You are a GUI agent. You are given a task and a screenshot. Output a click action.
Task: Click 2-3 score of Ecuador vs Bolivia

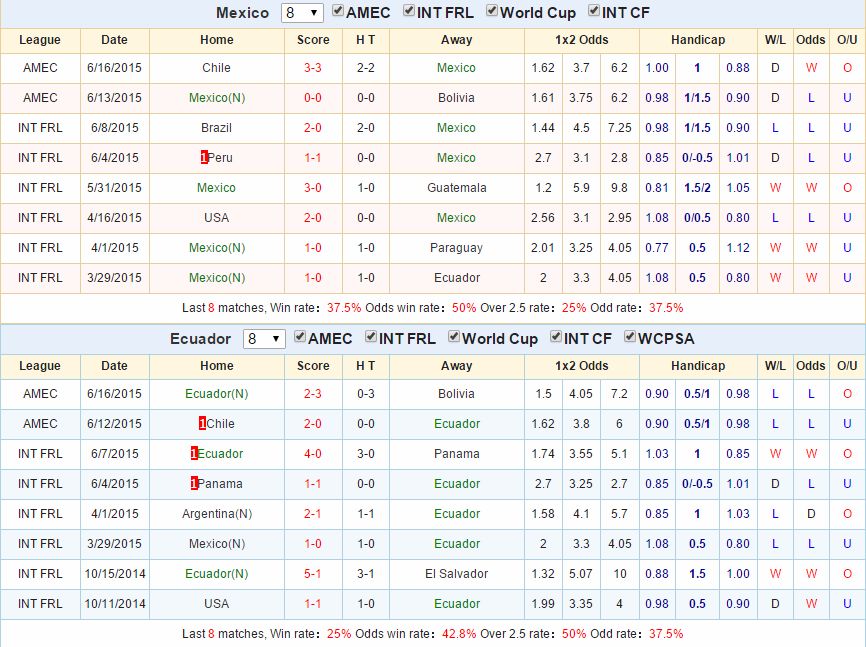tap(313, 393)
